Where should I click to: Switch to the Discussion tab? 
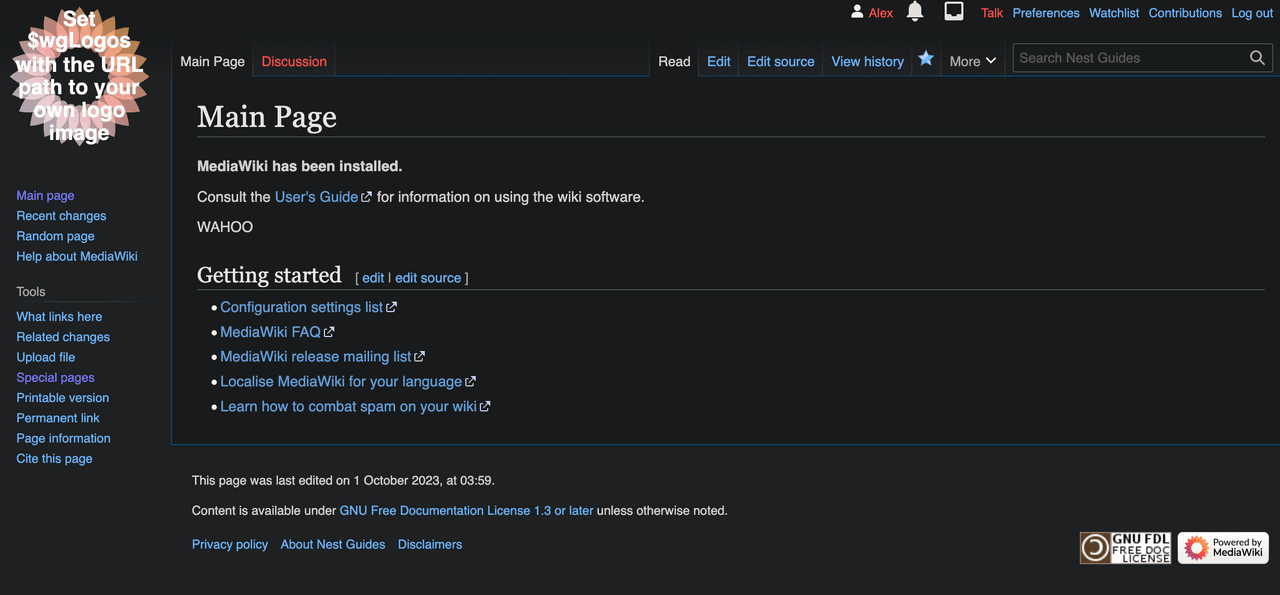coord(294,61)
